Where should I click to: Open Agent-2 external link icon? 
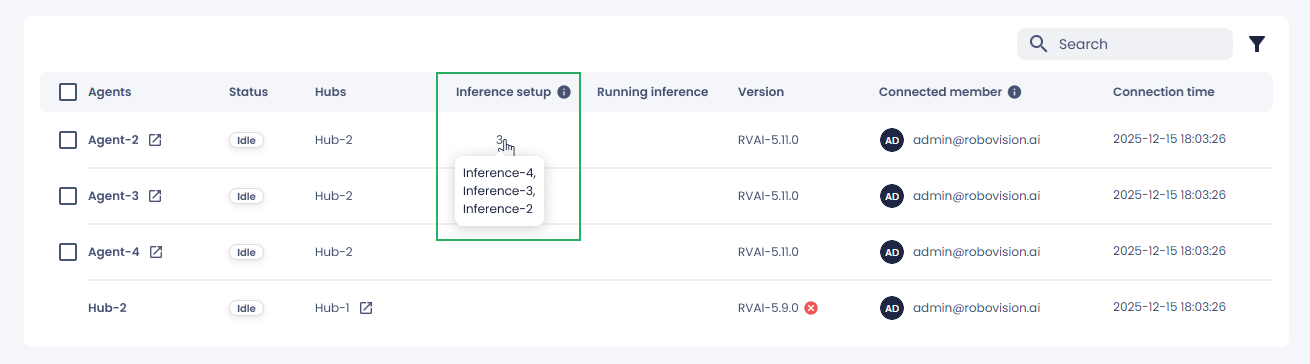(155, 140)
